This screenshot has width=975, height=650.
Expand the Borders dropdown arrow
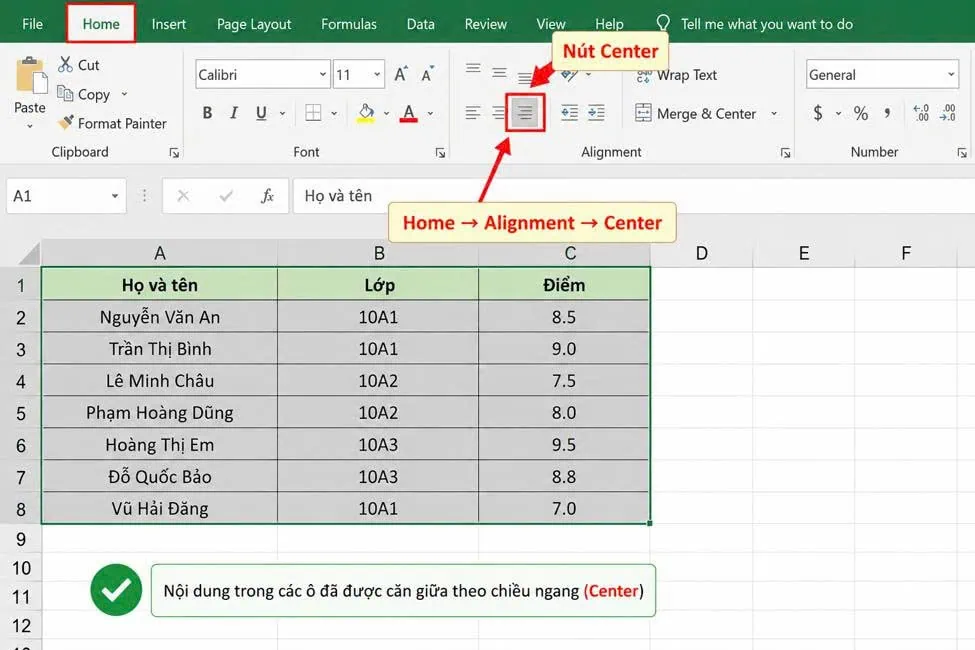pyautogui.click(x=334, y=113)
